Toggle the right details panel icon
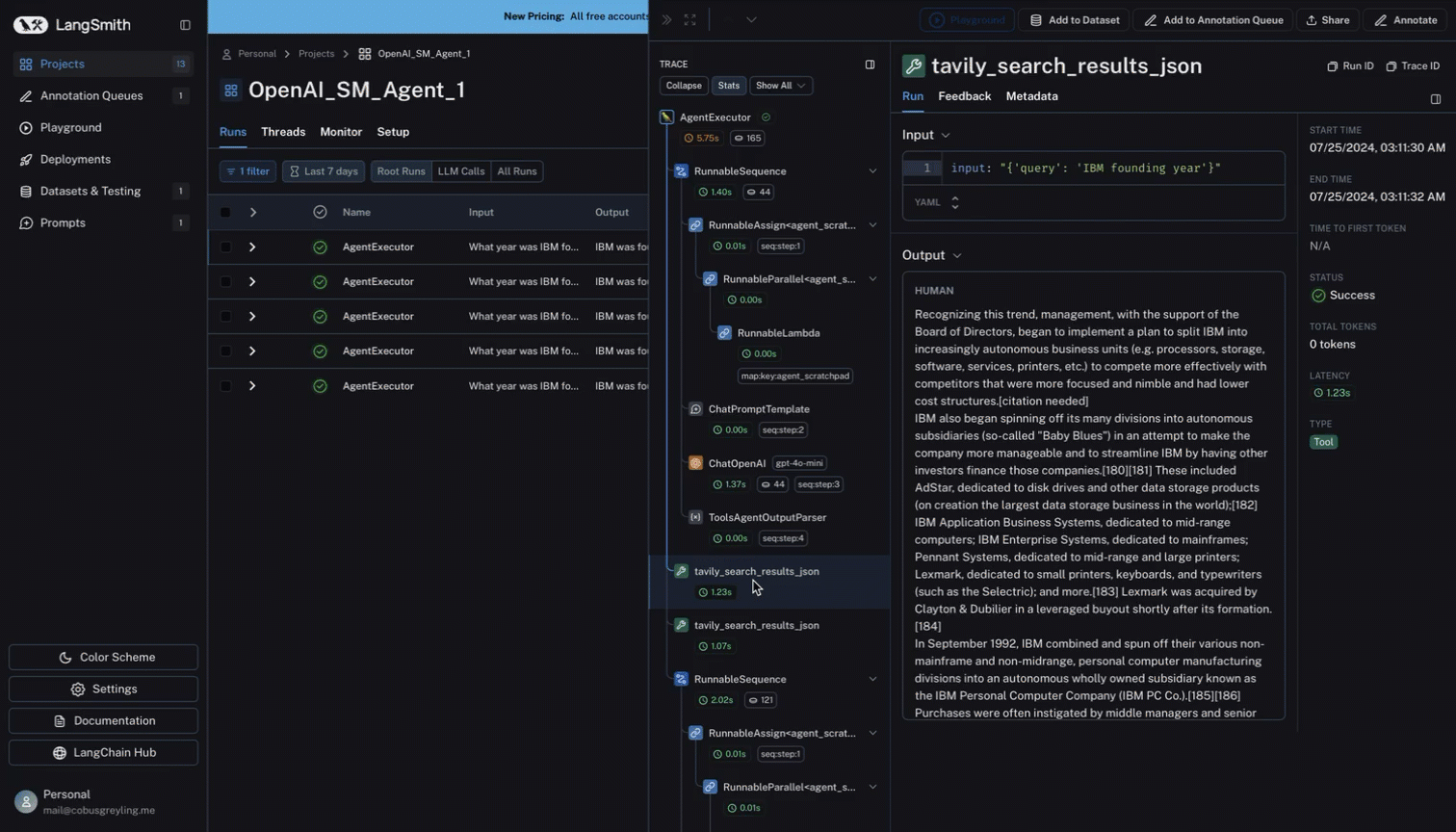The width and height of the screenshot is (1456, 832). (x=1435, y=99)
